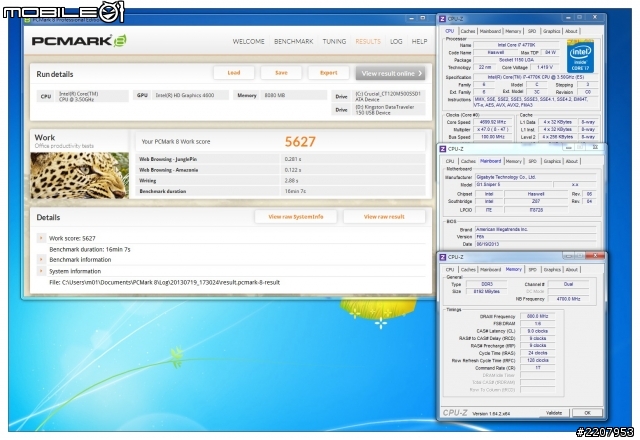Open Graphics tab in Mainboard CPU-Z window
This screenshot has height=440, width=640.
pyautogui.click(x=552, y=161)
